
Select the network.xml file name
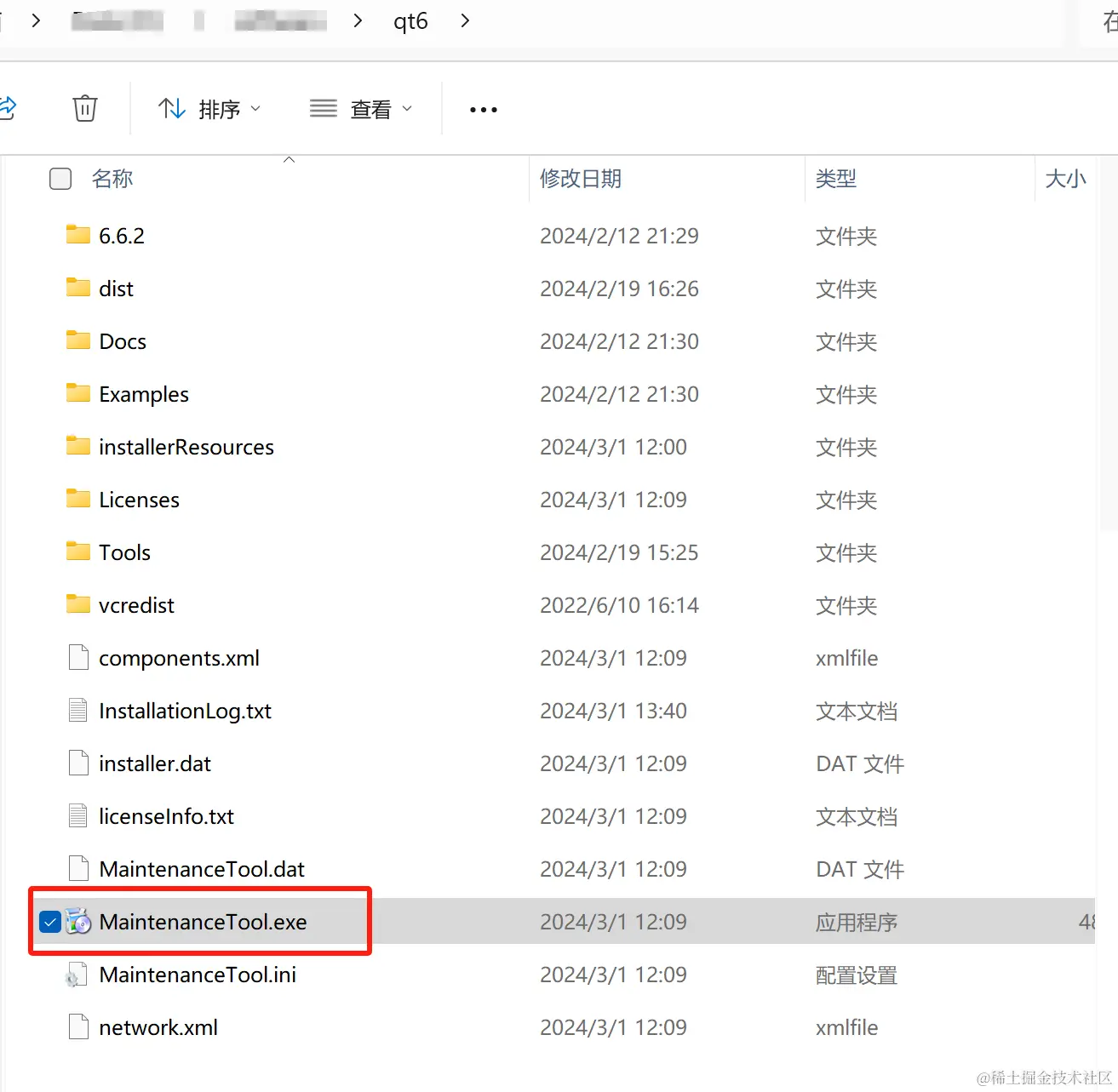coord(158,1027)
